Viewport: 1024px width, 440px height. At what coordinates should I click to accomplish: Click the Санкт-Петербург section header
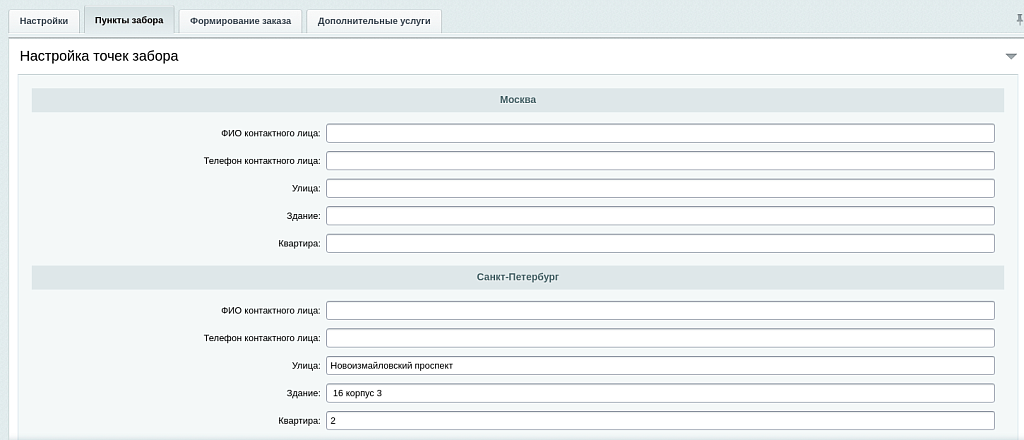(x=517, y=277)
